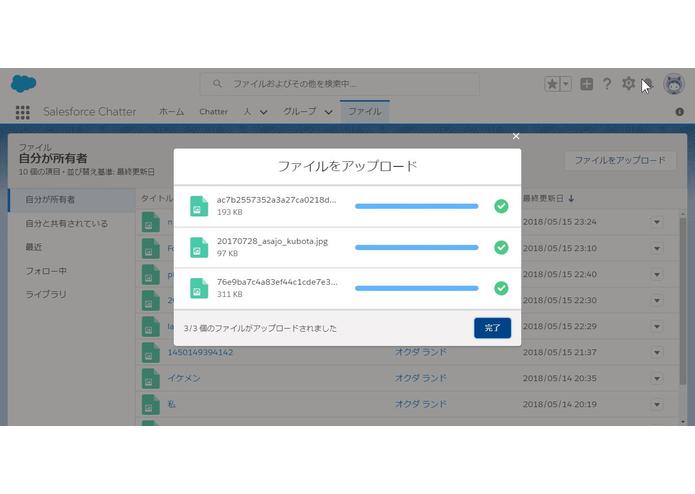Click file icon for 76e9ba7c4a83ef44c1cde7e3
Screen dimensions: 695x494
coord(199,288)
